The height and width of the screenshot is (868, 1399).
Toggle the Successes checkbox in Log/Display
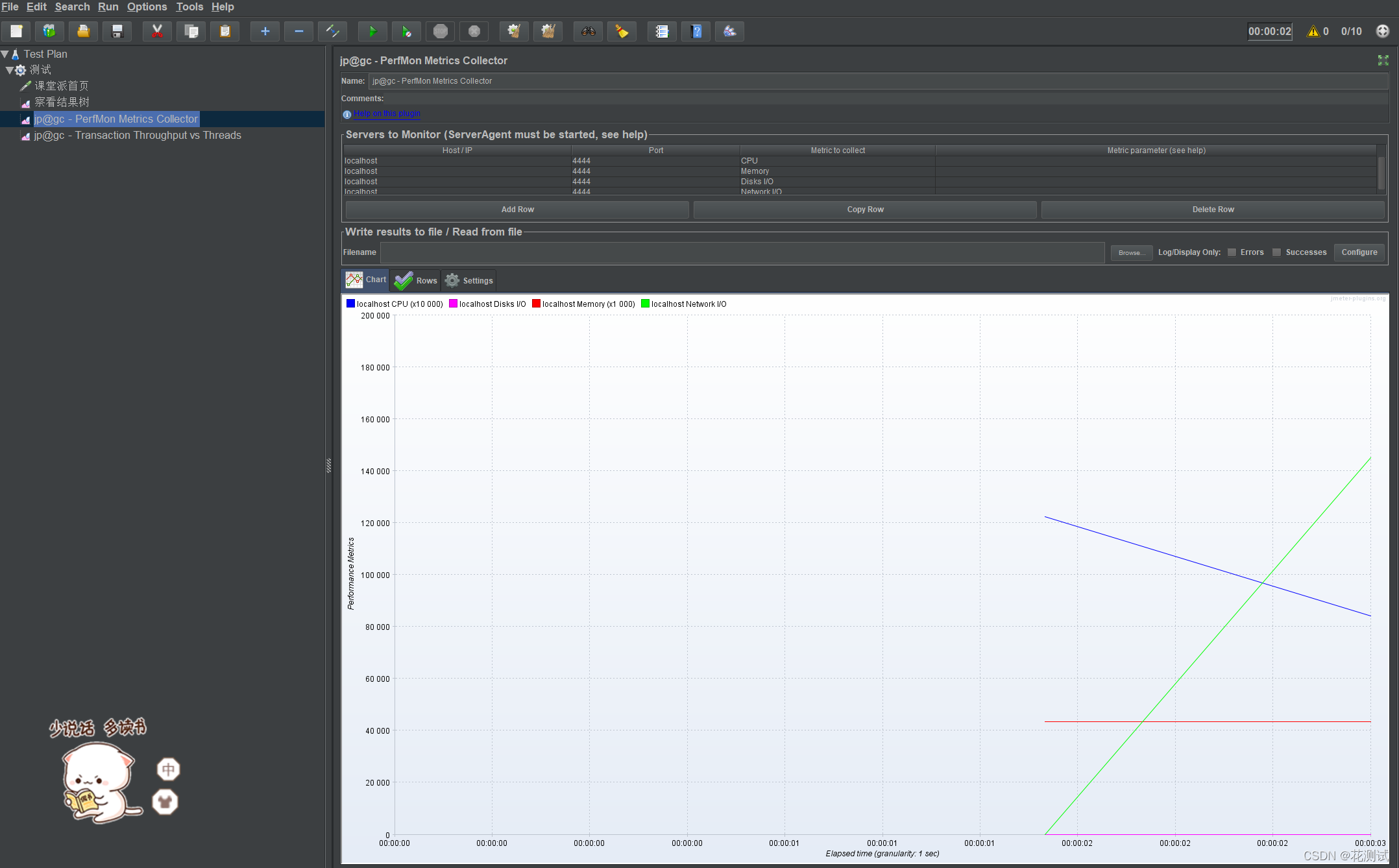tap(1278, 252)
